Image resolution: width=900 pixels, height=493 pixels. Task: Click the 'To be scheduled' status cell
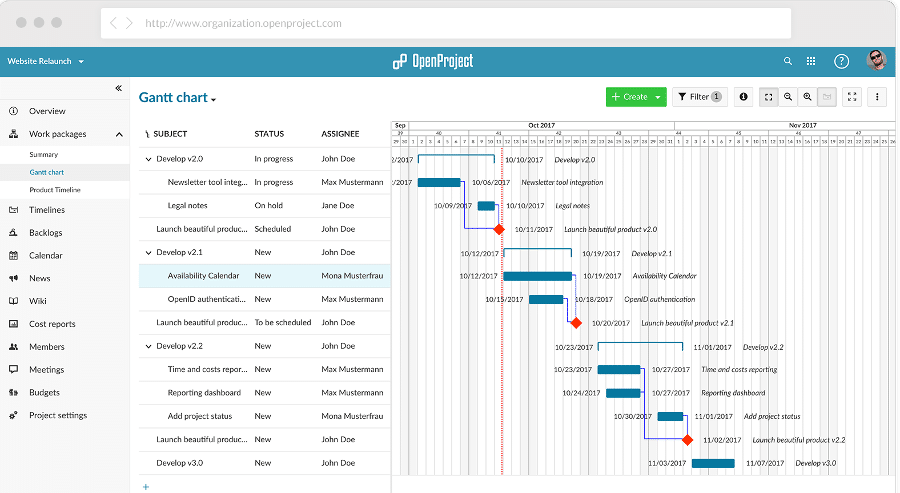click(x=283, y=323)
